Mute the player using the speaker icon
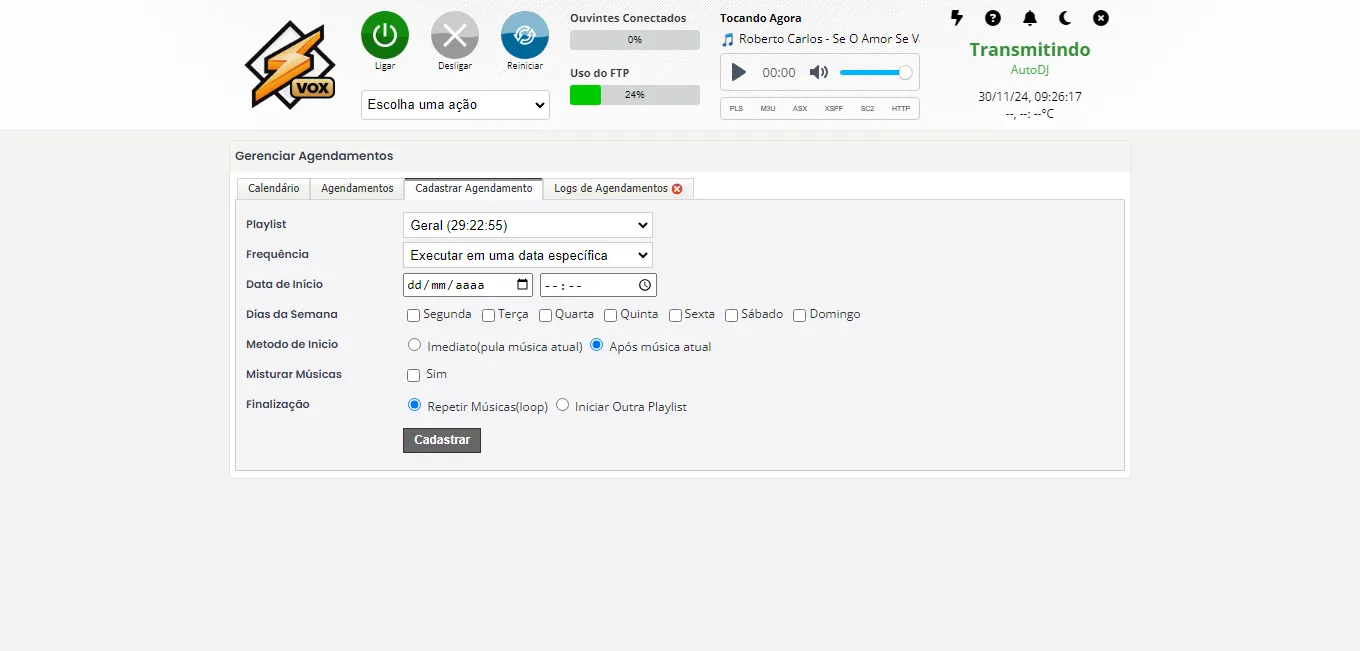Viewport: 1360px width, 651px height. click(819, 72)
